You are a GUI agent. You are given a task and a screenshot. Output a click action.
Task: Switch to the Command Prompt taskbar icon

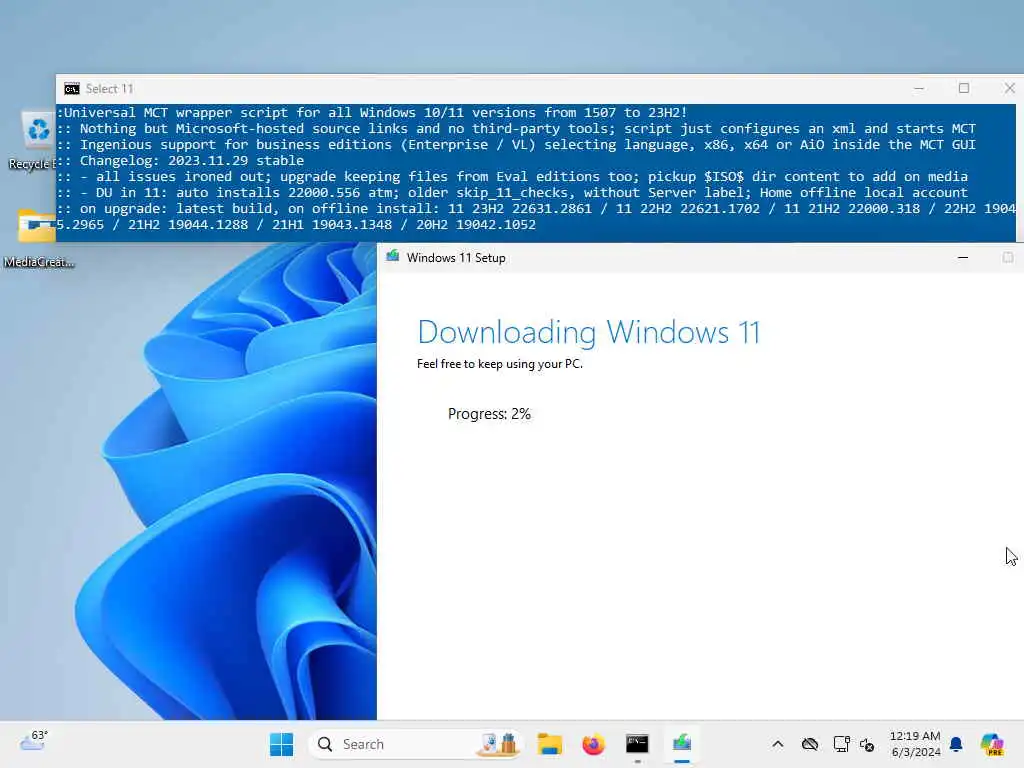637,744
